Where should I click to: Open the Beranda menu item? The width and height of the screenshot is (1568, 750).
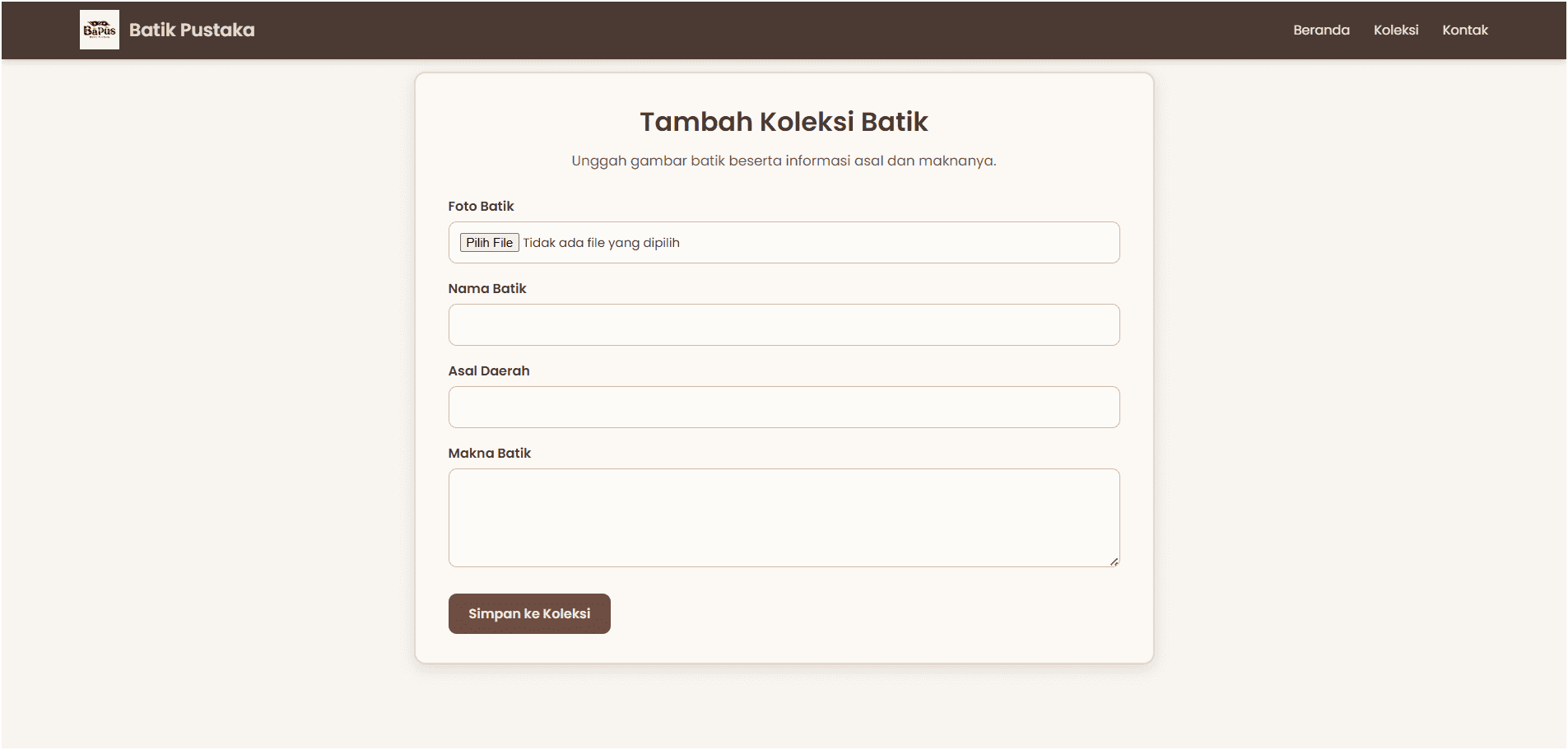pos(1321,30)
